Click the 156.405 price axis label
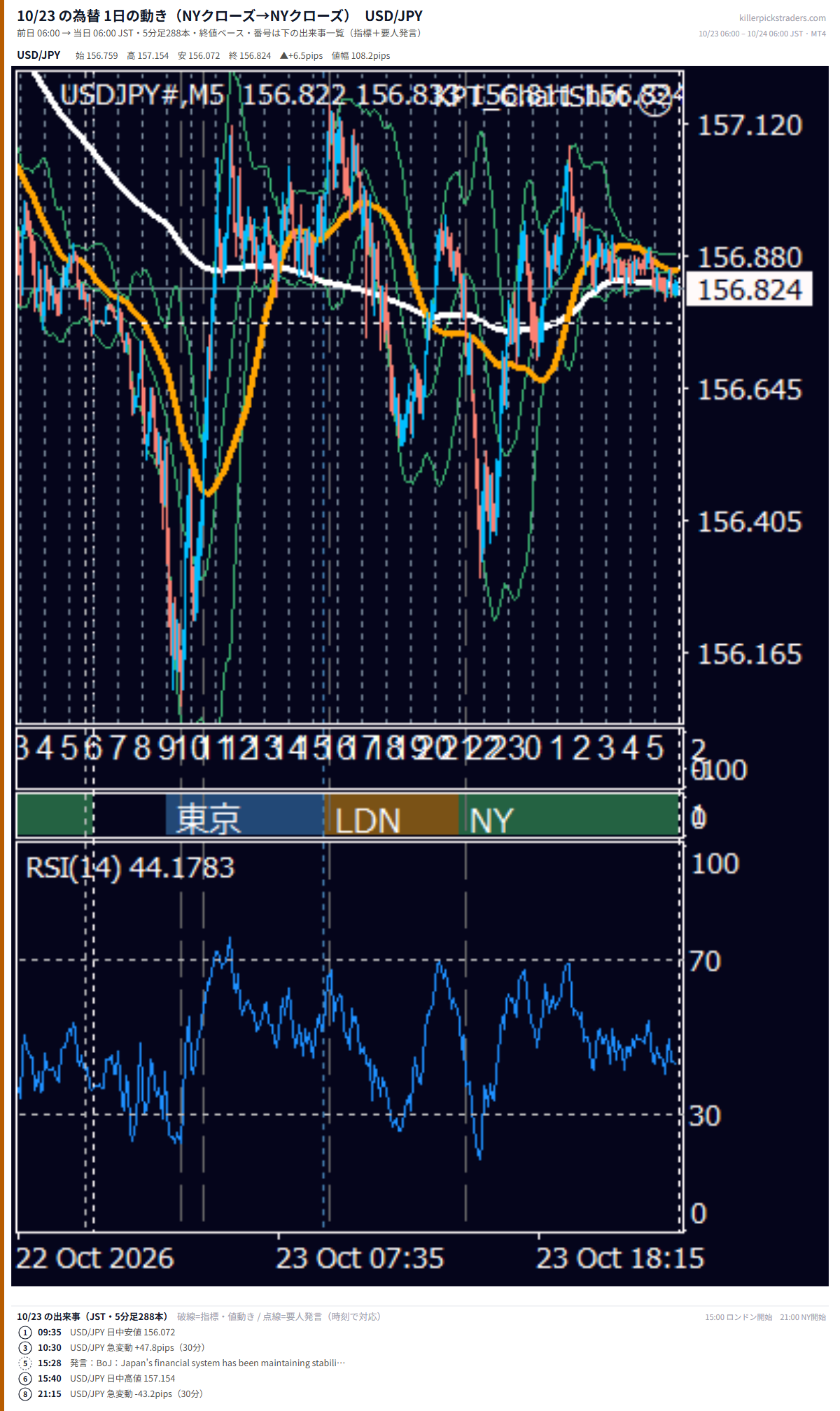Image resolution: width=840 pixels, height=1411 pixels. (x=750, y=522)
